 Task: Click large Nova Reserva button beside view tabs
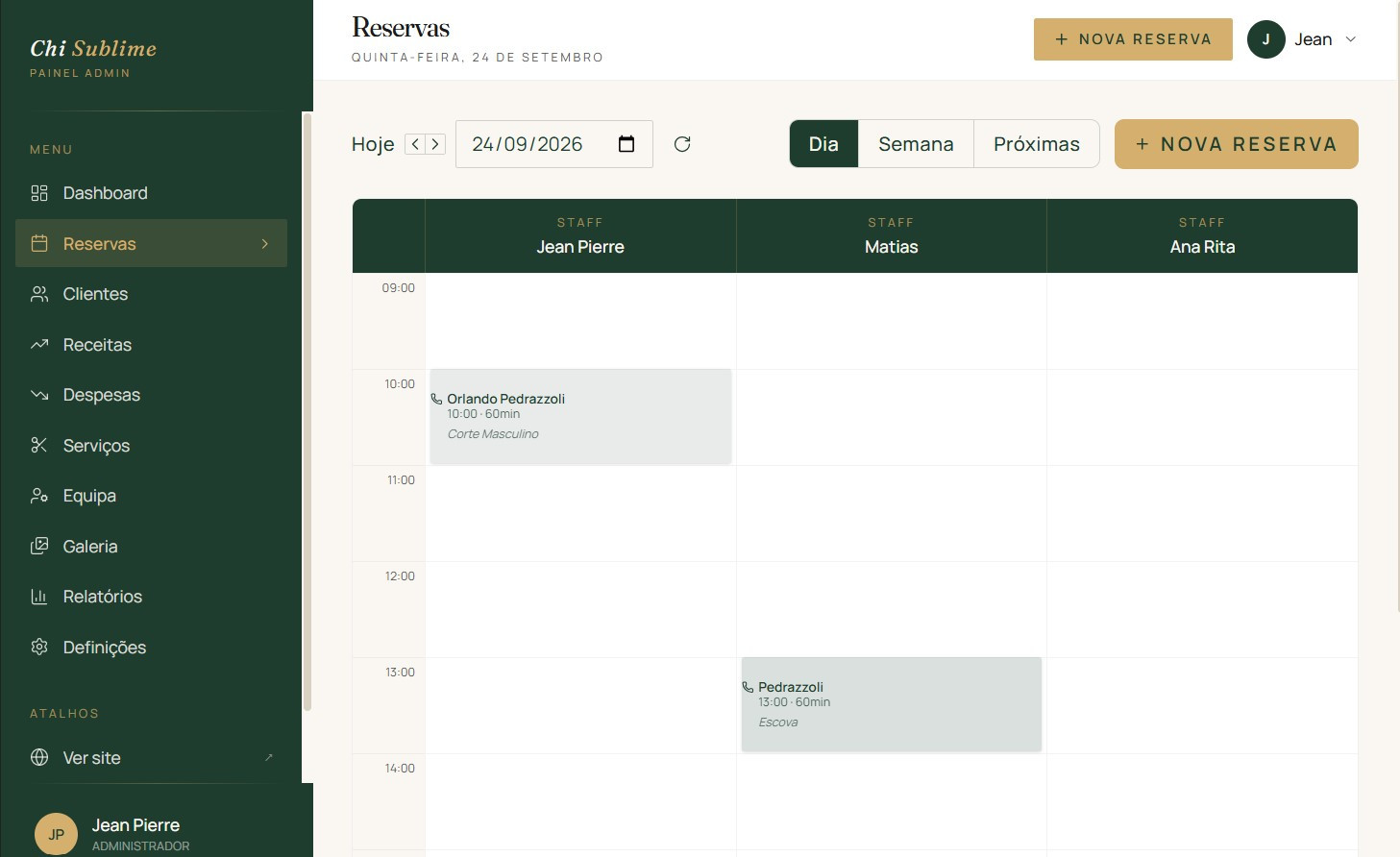(x=1237, y=144)
